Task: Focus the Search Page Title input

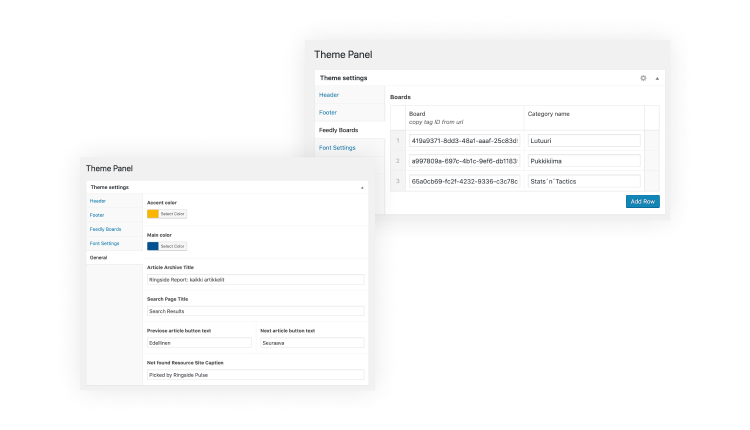Action: click(x=255, y=311)
